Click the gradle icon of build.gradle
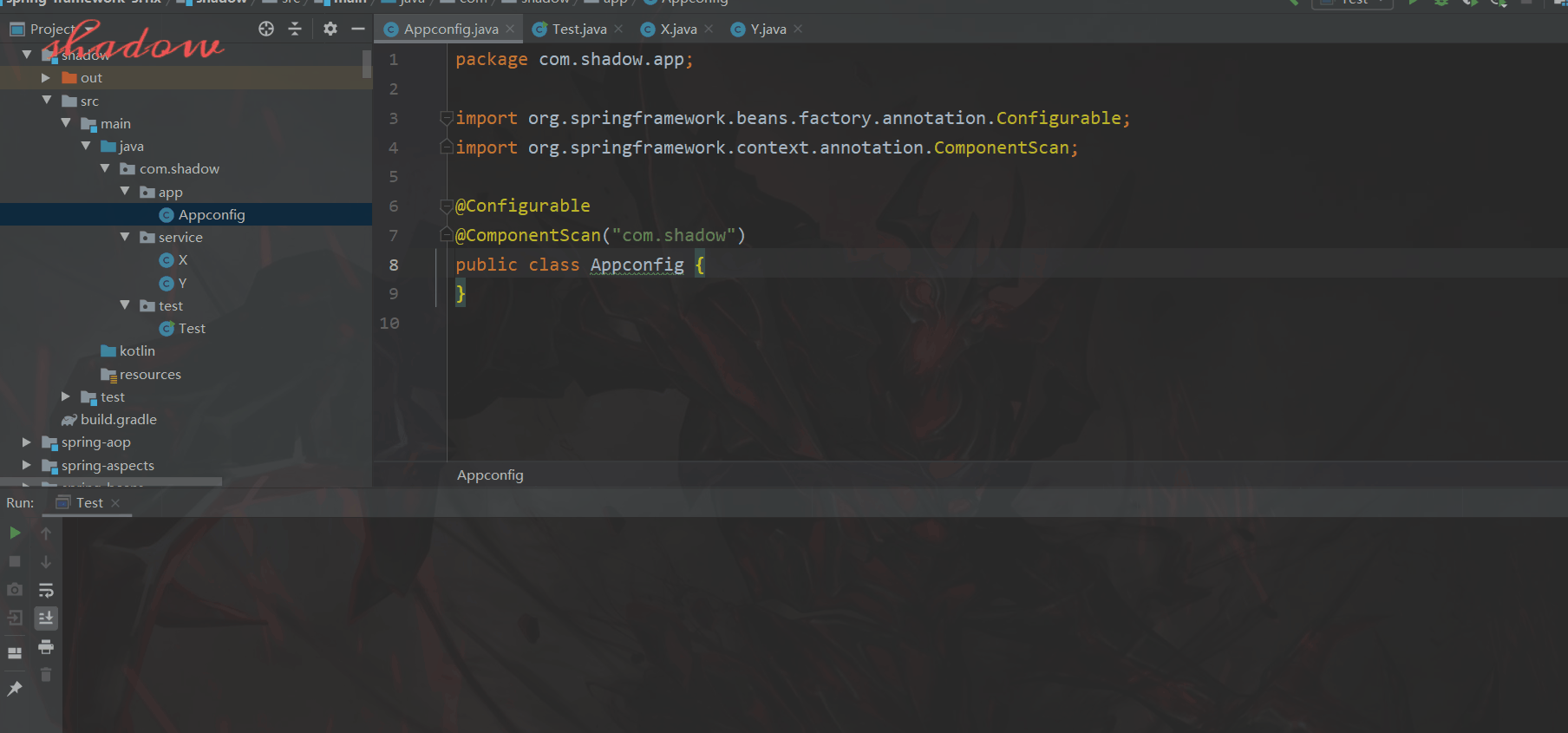 [69, 419]
